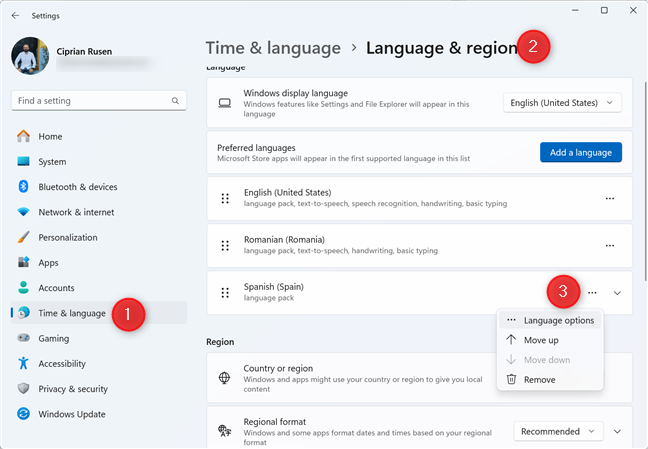
Task: Click the Home house icon
Action: pos(24,136)
